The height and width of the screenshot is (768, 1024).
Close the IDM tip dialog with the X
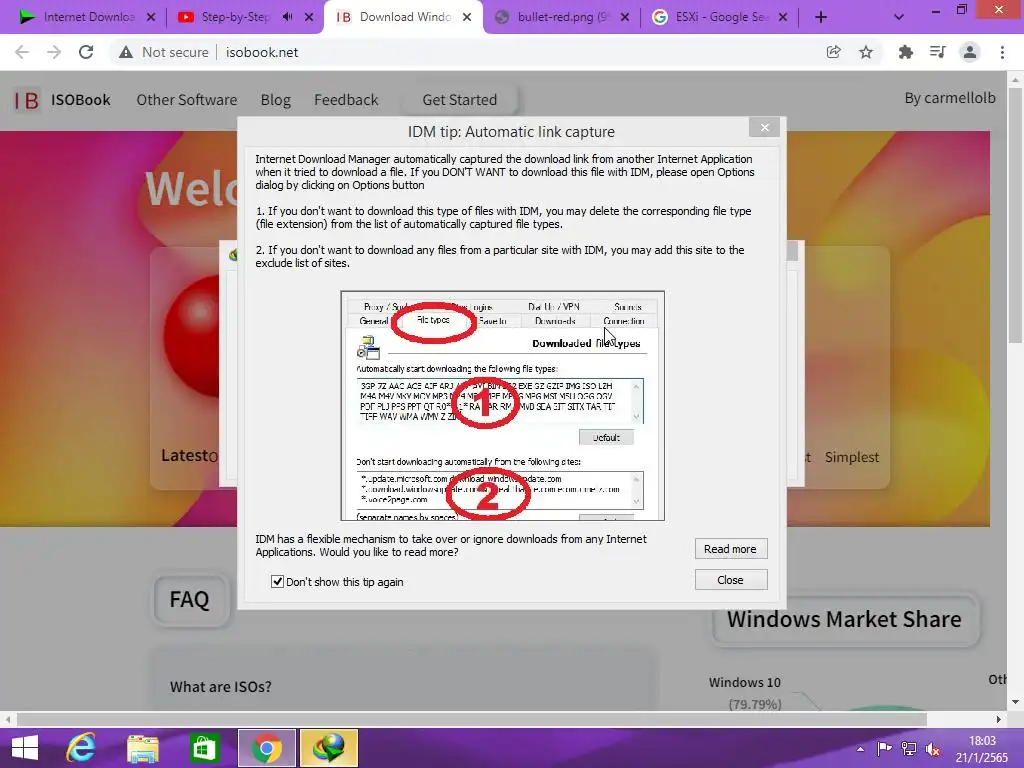(x=765, y=127)
